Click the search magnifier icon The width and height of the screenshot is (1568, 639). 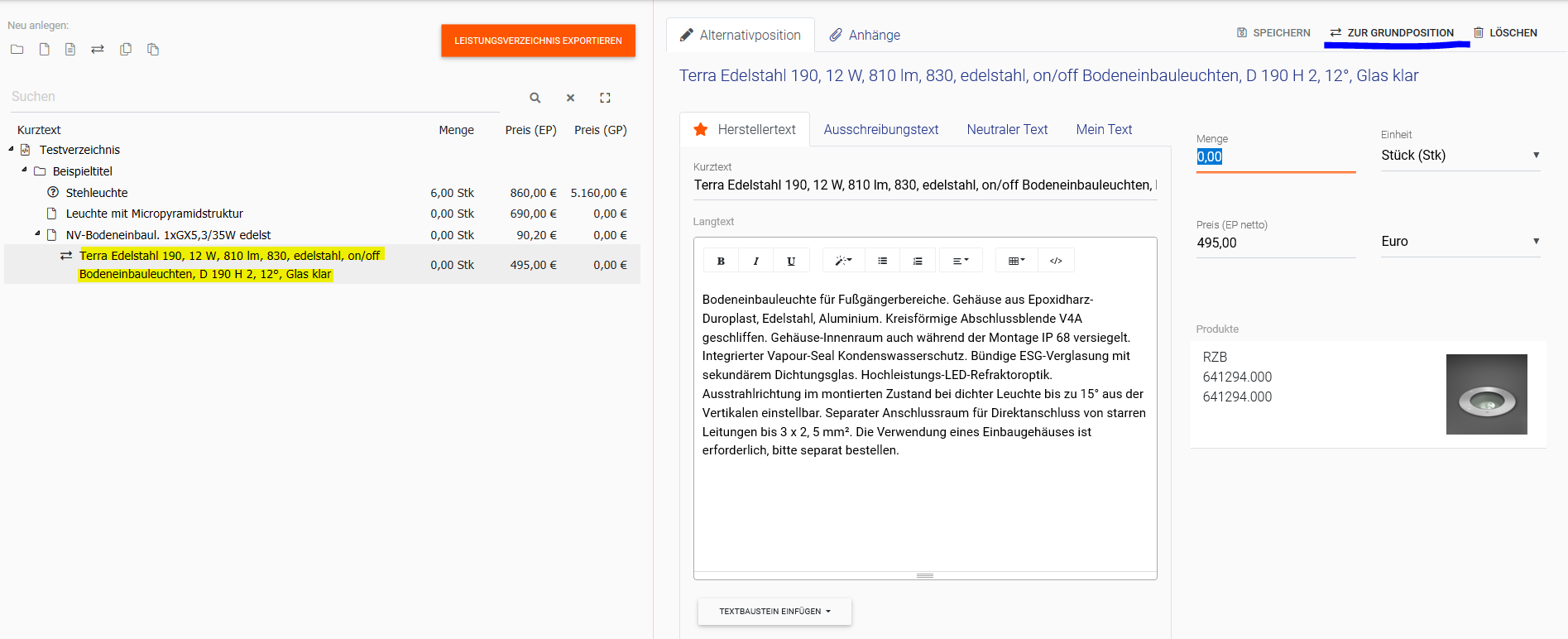(x=535, y=98)
